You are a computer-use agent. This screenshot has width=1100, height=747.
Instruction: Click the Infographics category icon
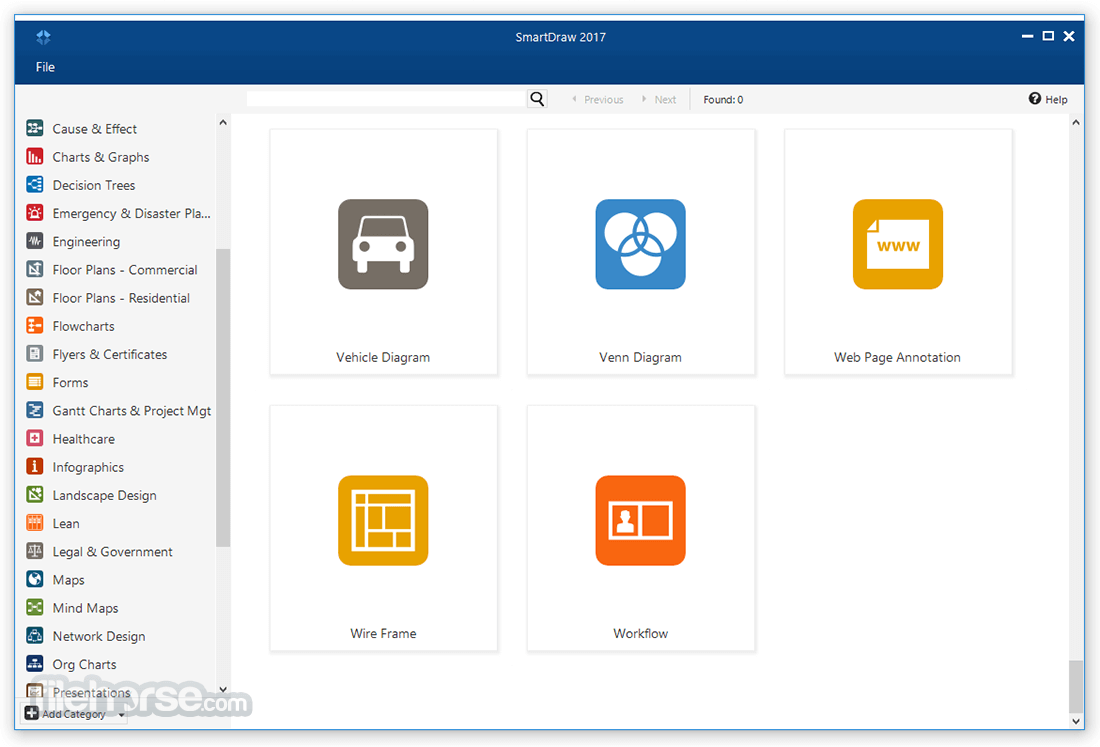(x=34, y=466)
